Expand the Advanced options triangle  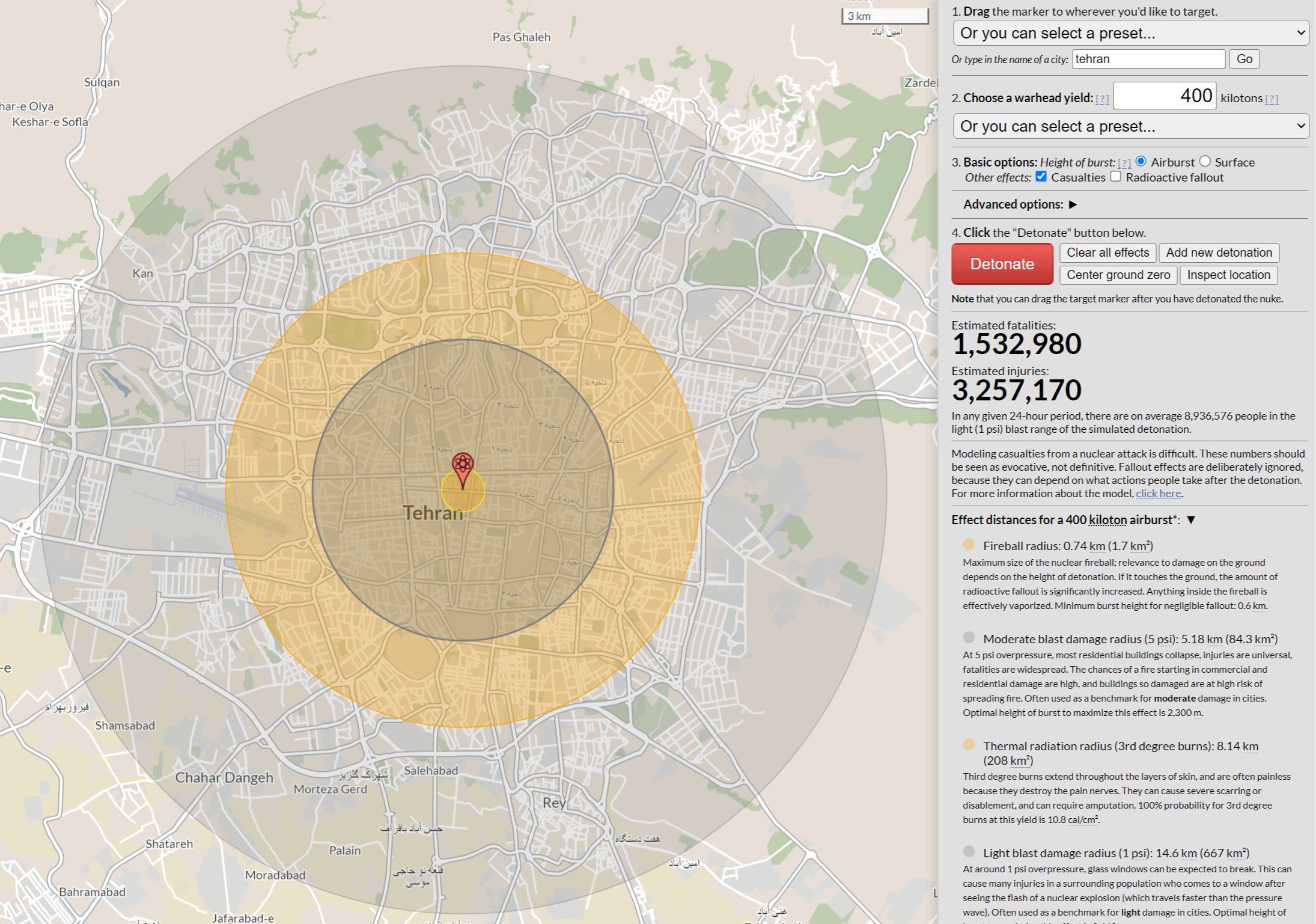pos(1073,204)
